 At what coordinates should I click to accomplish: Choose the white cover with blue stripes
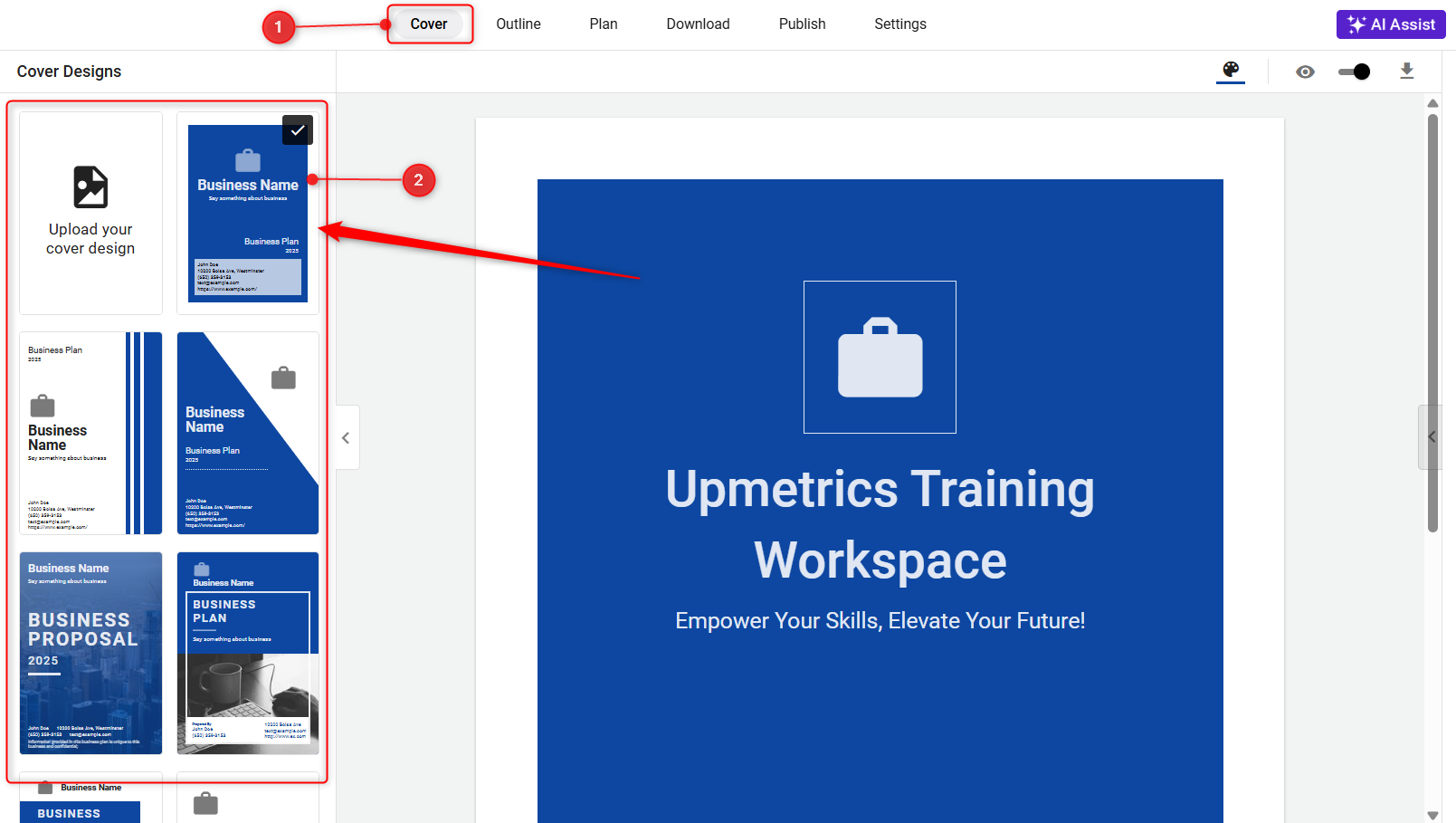click(90, 433)
